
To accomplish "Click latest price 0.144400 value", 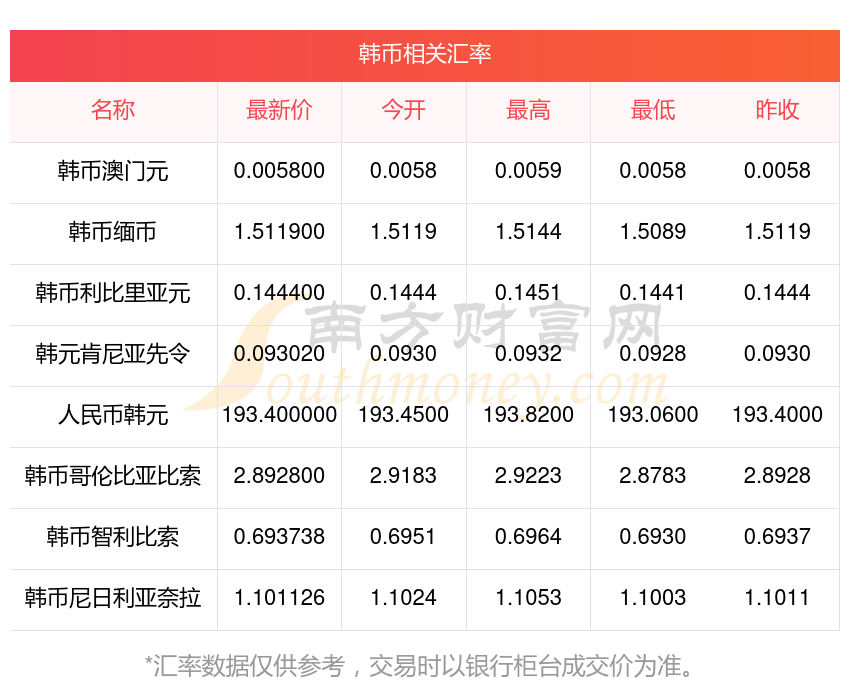I will 279,293.
